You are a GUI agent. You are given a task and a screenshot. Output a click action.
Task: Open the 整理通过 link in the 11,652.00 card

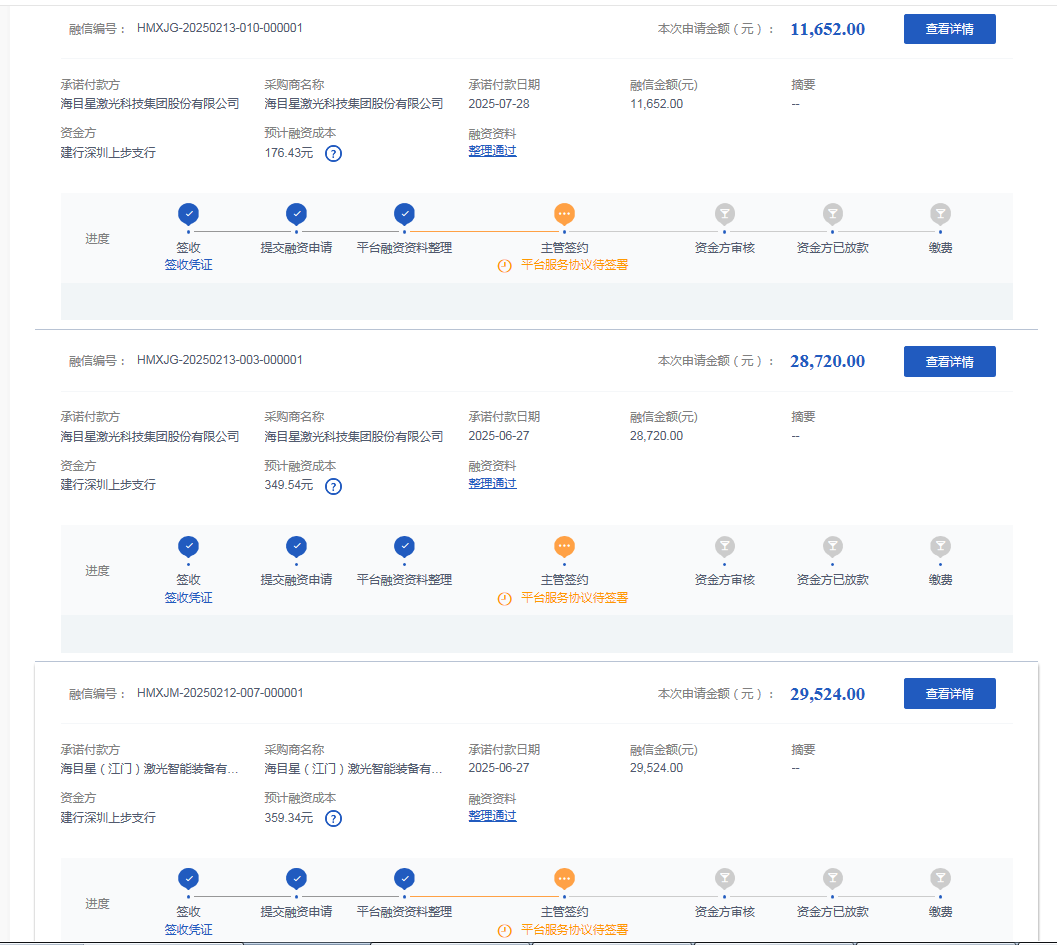(492, 151)
